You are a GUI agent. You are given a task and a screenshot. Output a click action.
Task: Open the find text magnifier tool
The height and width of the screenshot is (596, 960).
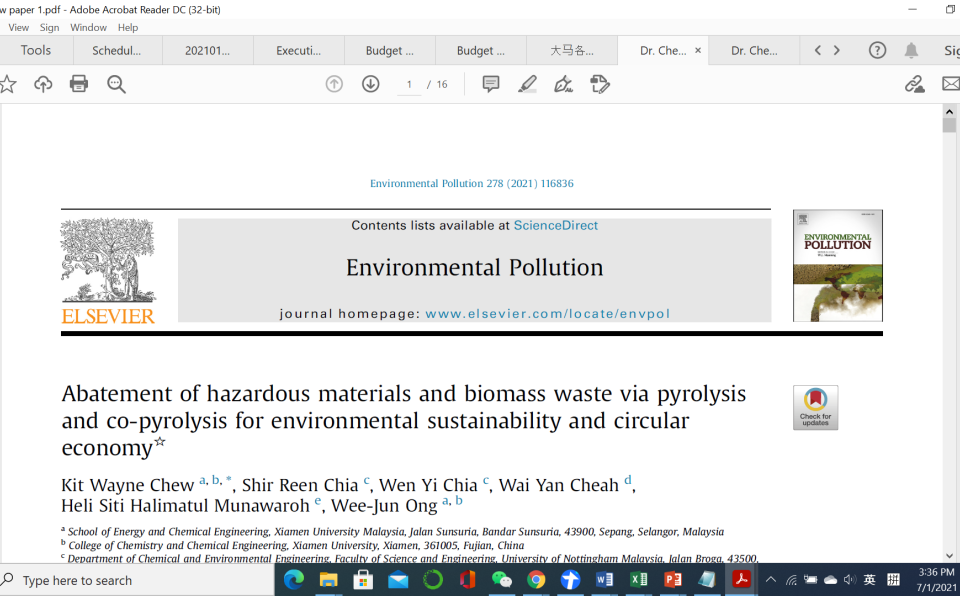(x=116, y=84)
